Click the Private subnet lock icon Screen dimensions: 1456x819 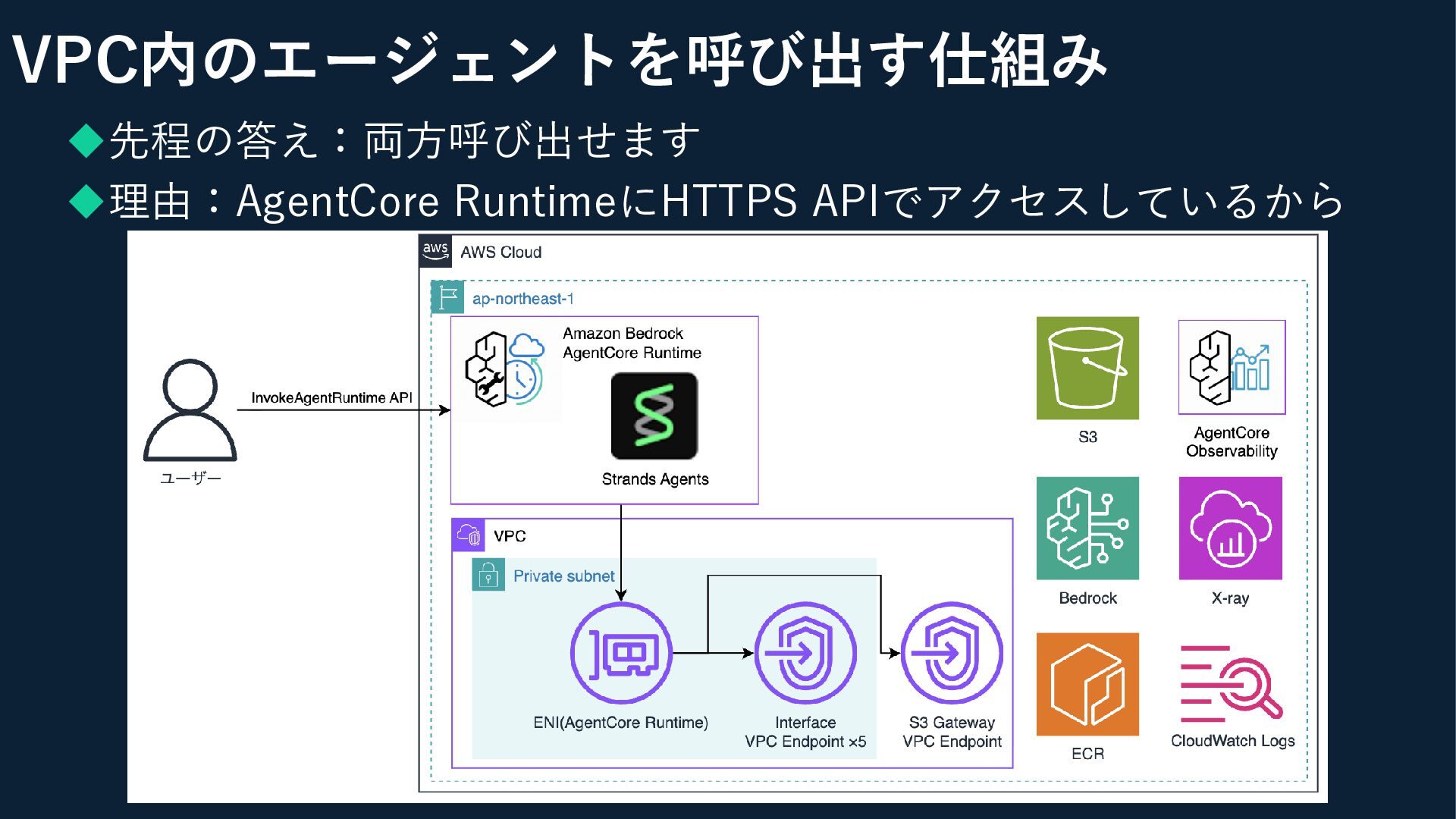click(x=488, y=575)
